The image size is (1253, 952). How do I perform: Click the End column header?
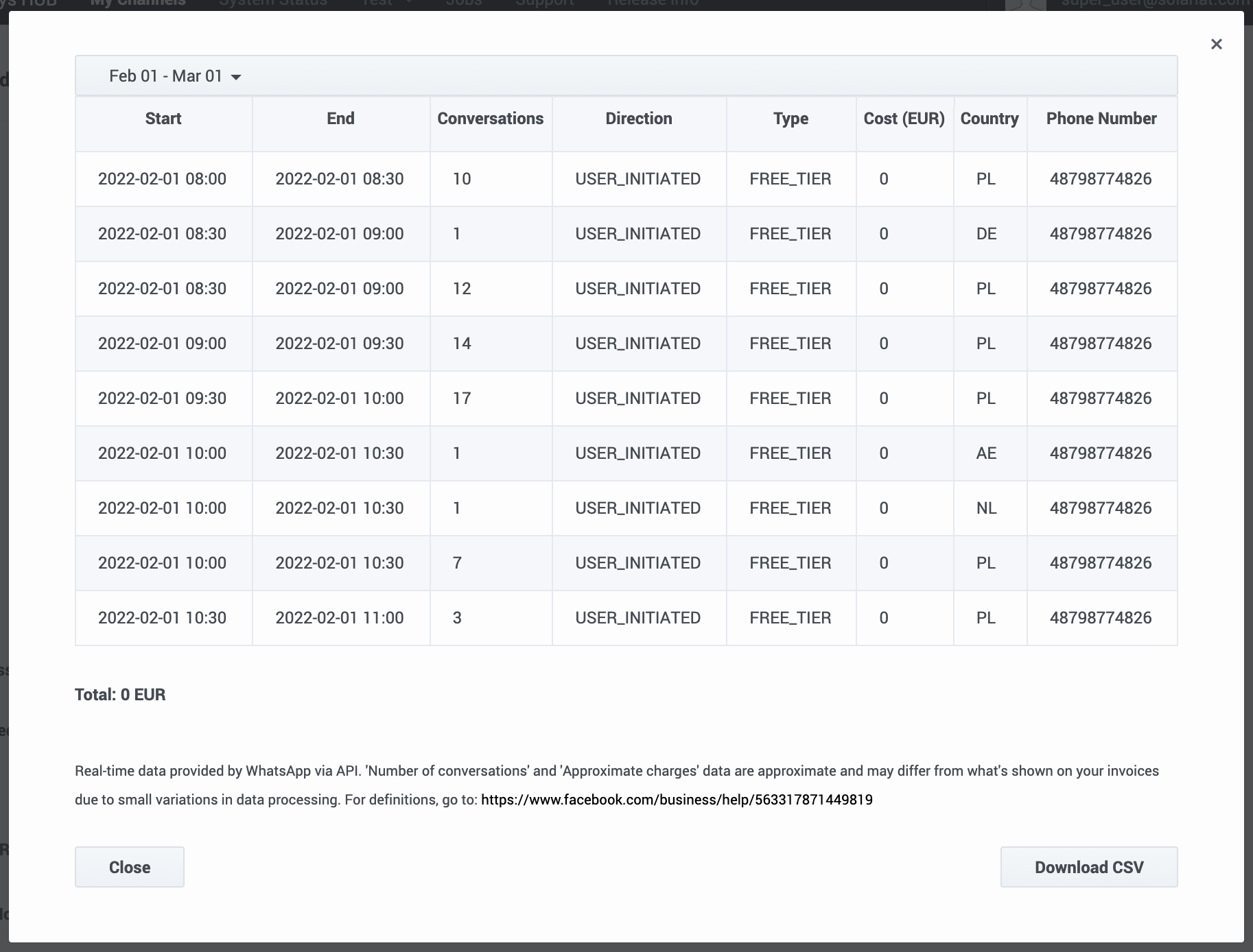340,119
